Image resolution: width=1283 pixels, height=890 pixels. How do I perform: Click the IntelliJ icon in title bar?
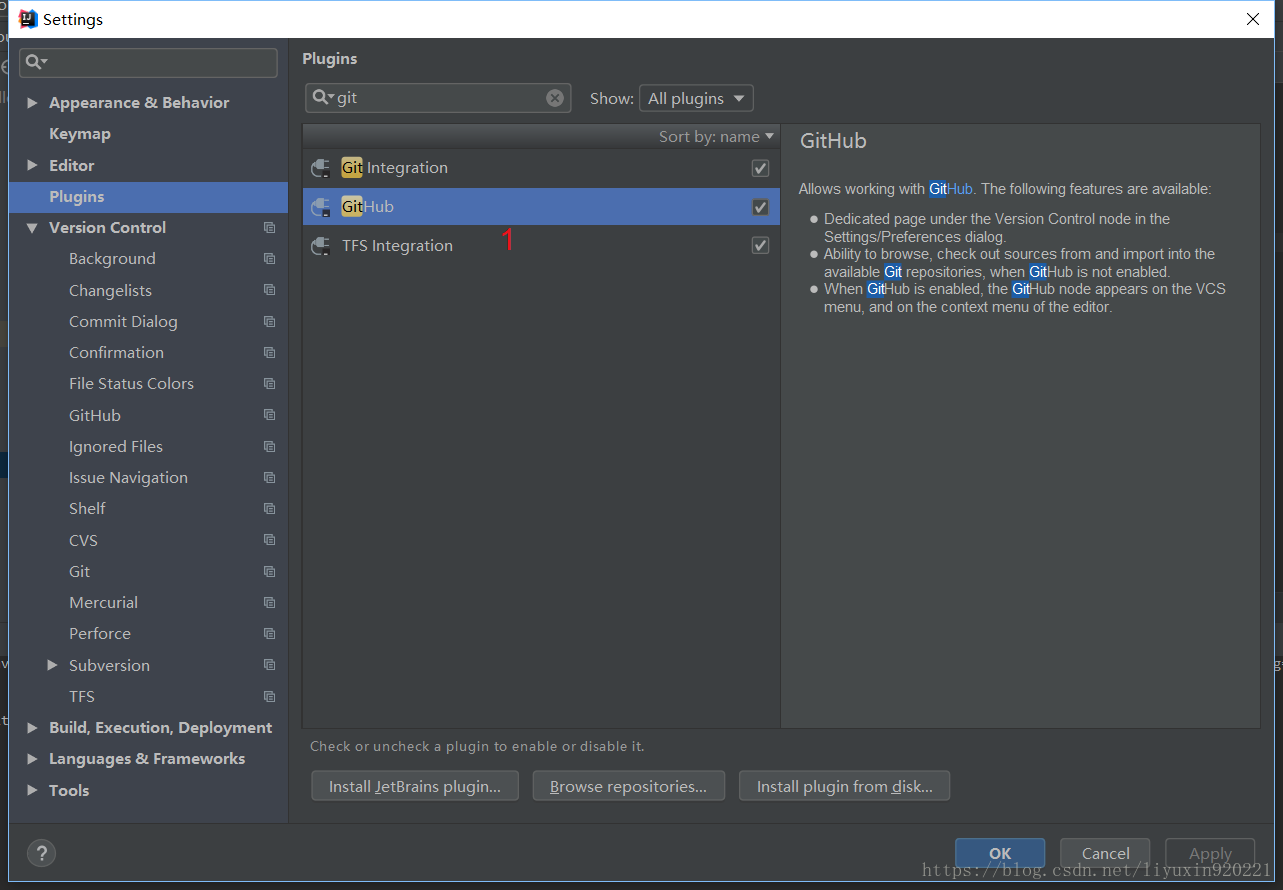pos(28,19)
